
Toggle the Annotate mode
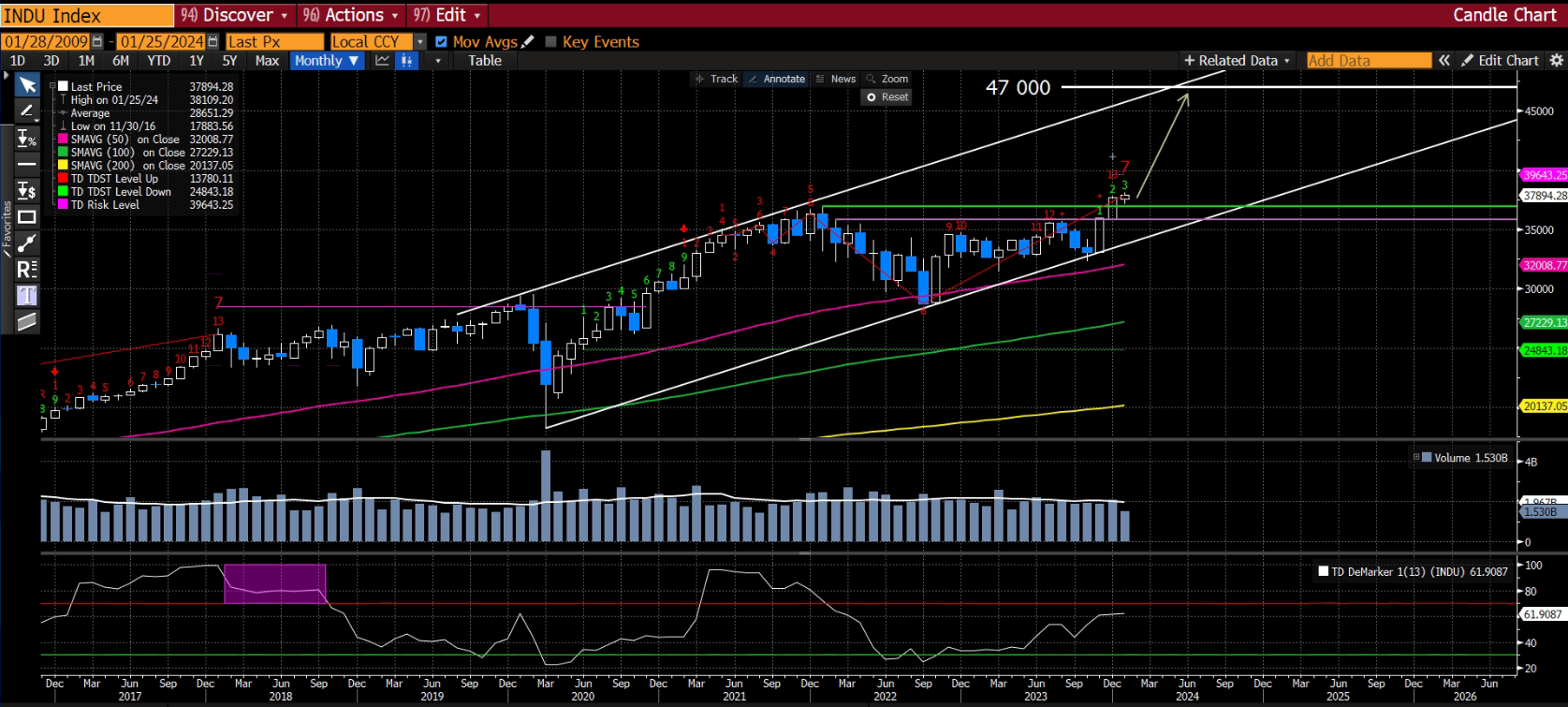coord(777,80)
